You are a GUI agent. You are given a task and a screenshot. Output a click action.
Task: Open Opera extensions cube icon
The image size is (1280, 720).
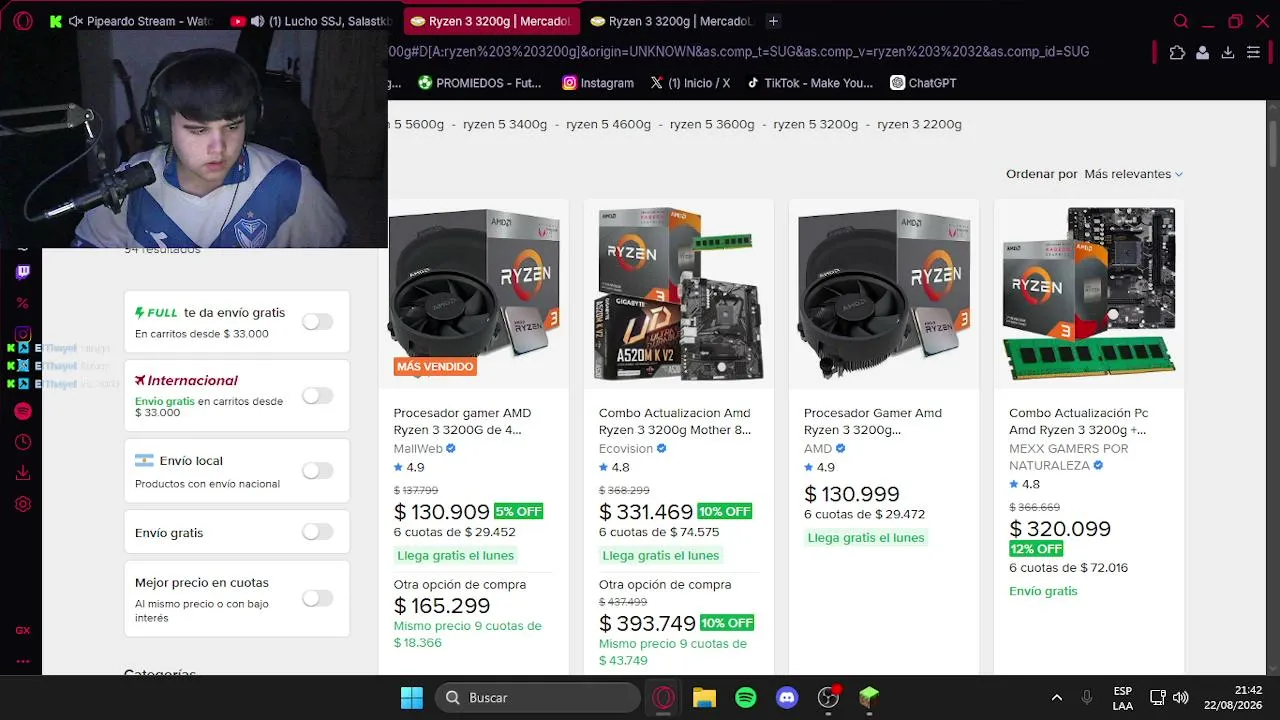click(x=1177, y=52)
